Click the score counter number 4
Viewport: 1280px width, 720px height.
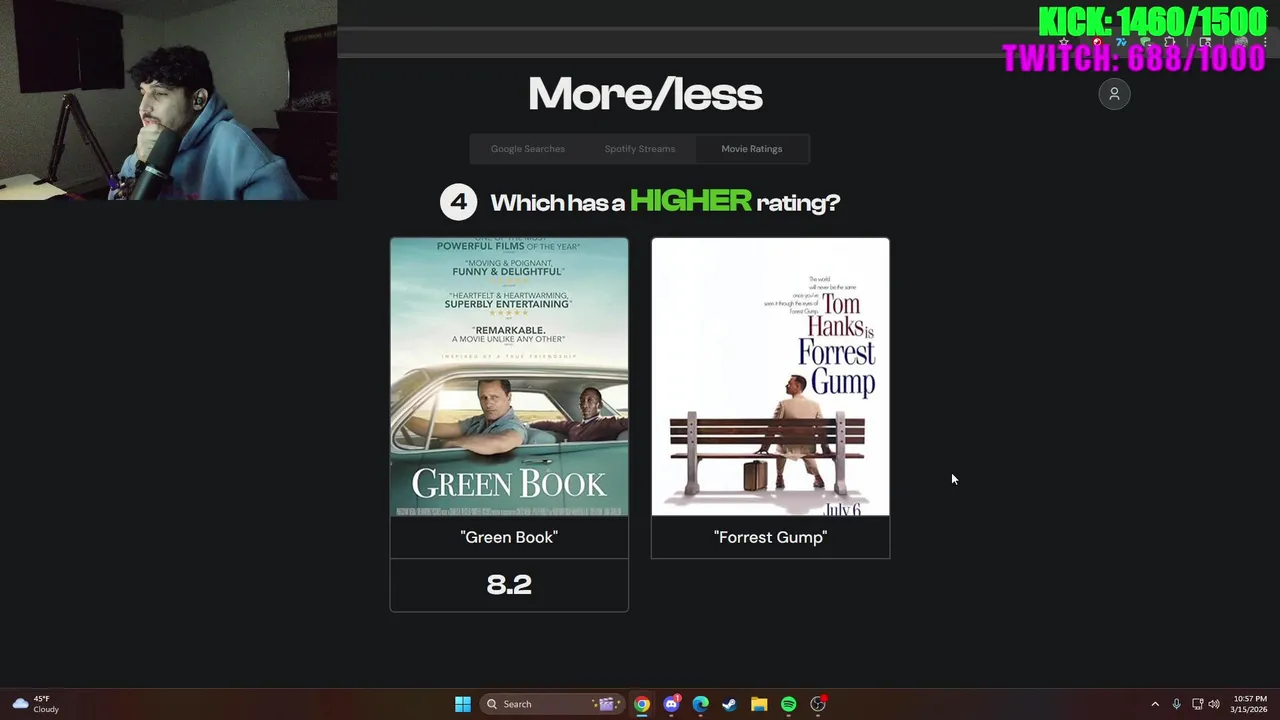(x=458, y=202)
